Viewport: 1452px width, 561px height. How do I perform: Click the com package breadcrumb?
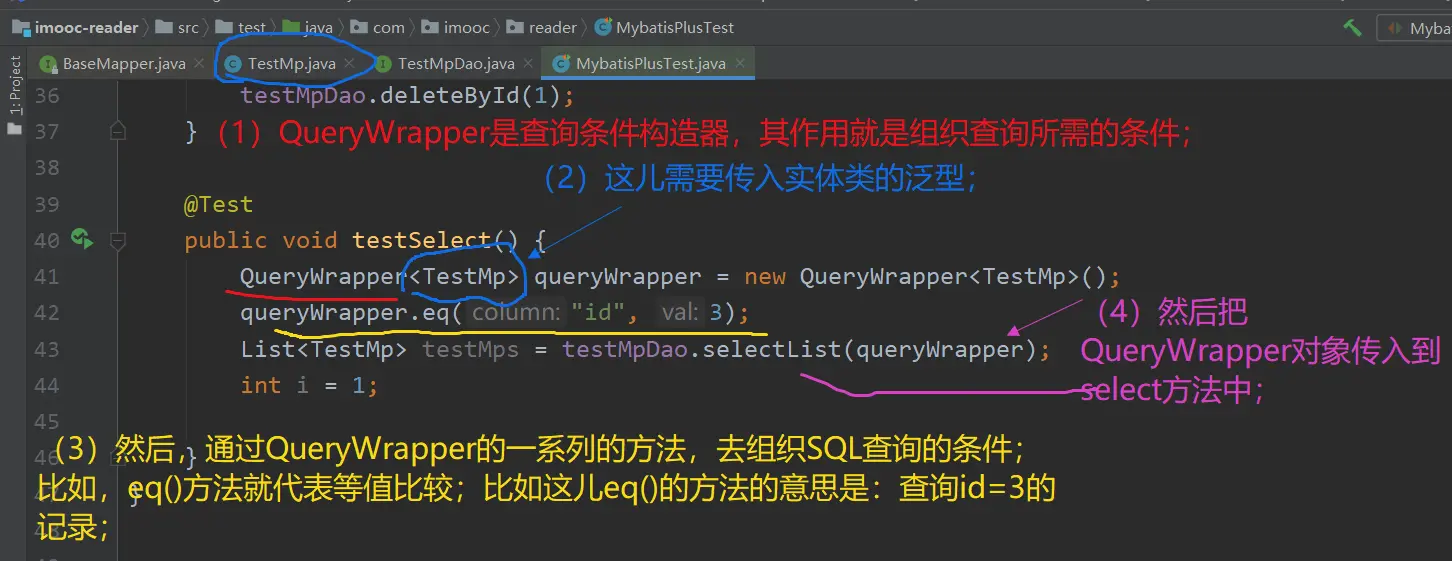tap(378, 27)
